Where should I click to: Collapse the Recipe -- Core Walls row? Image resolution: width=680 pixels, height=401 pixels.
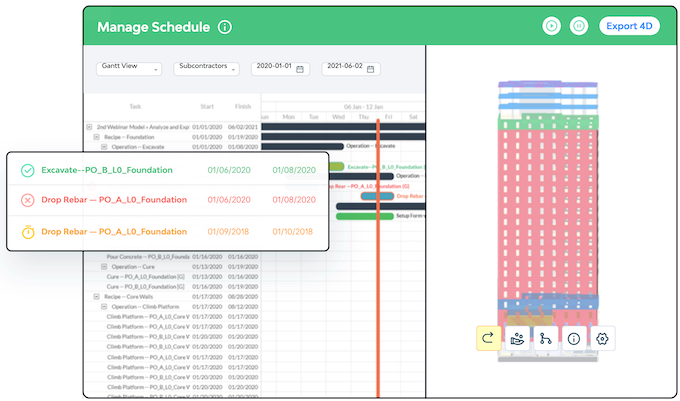pyautogui.click(x=97, y=297)
